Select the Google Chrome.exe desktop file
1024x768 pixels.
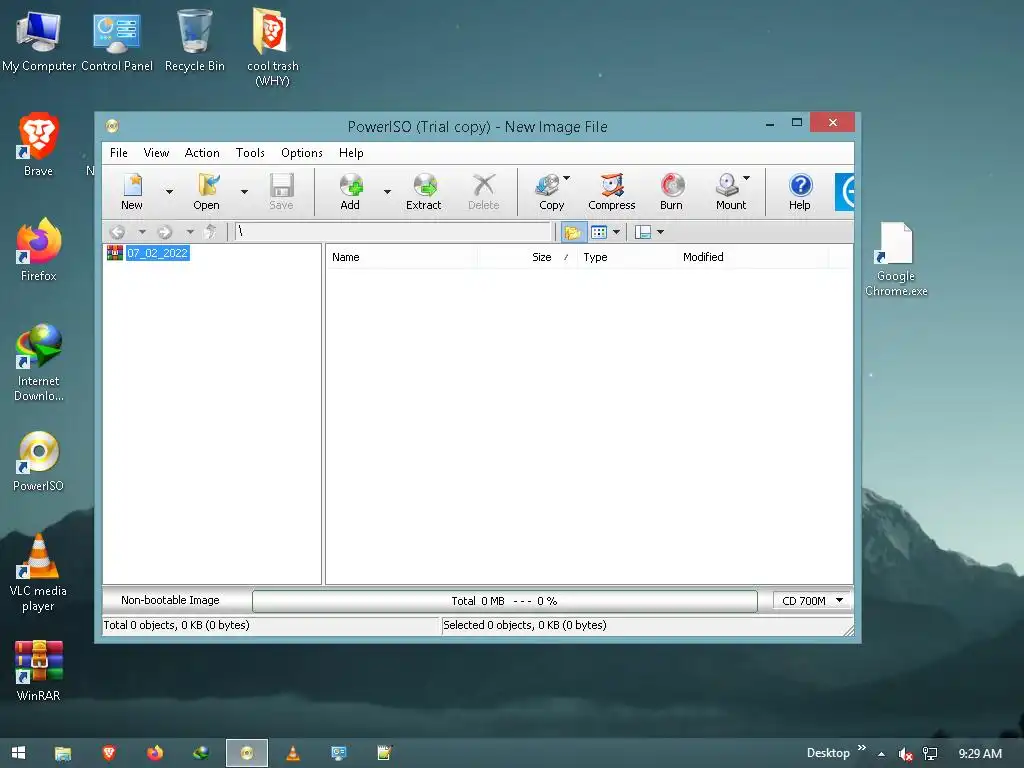tap(896, 260)
